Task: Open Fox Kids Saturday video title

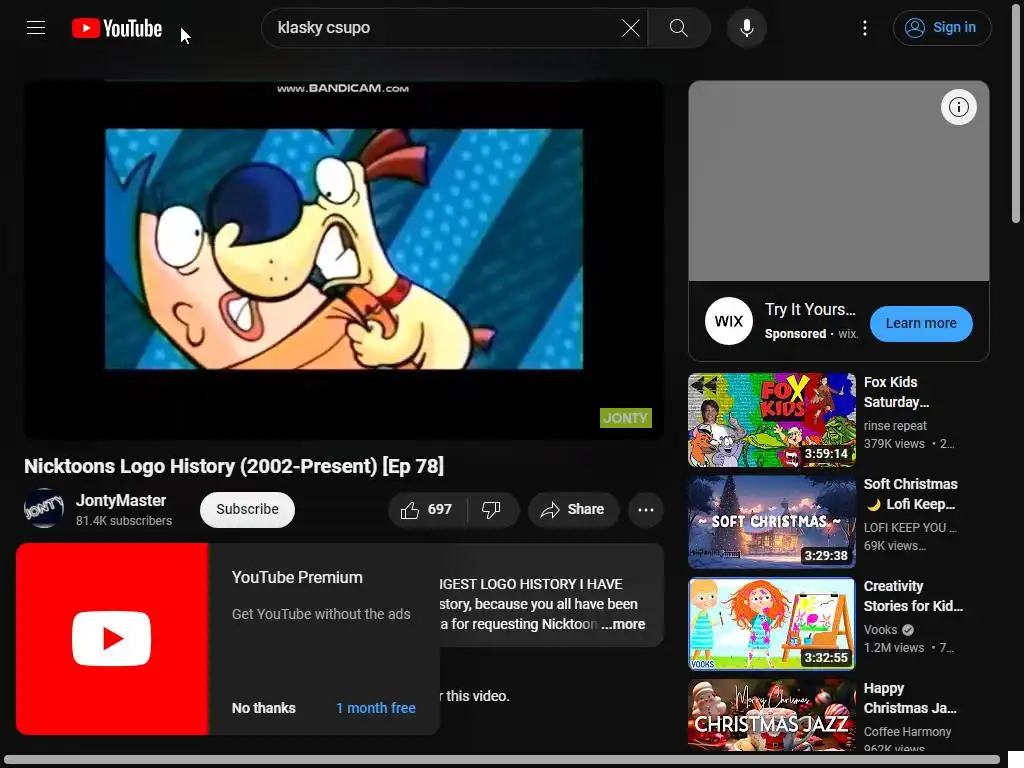Action: pos(896,392)
